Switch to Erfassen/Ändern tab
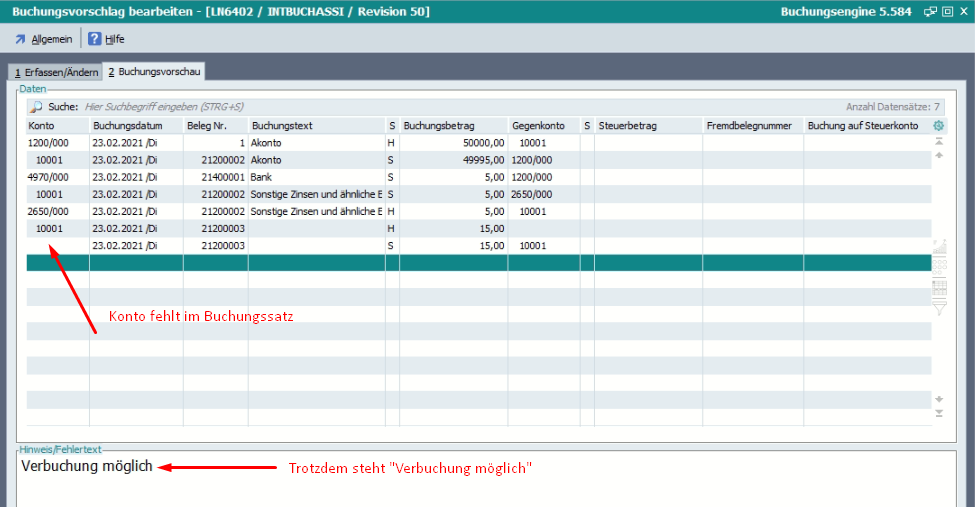This screenshot has width=975, height=507. (56, 72)
